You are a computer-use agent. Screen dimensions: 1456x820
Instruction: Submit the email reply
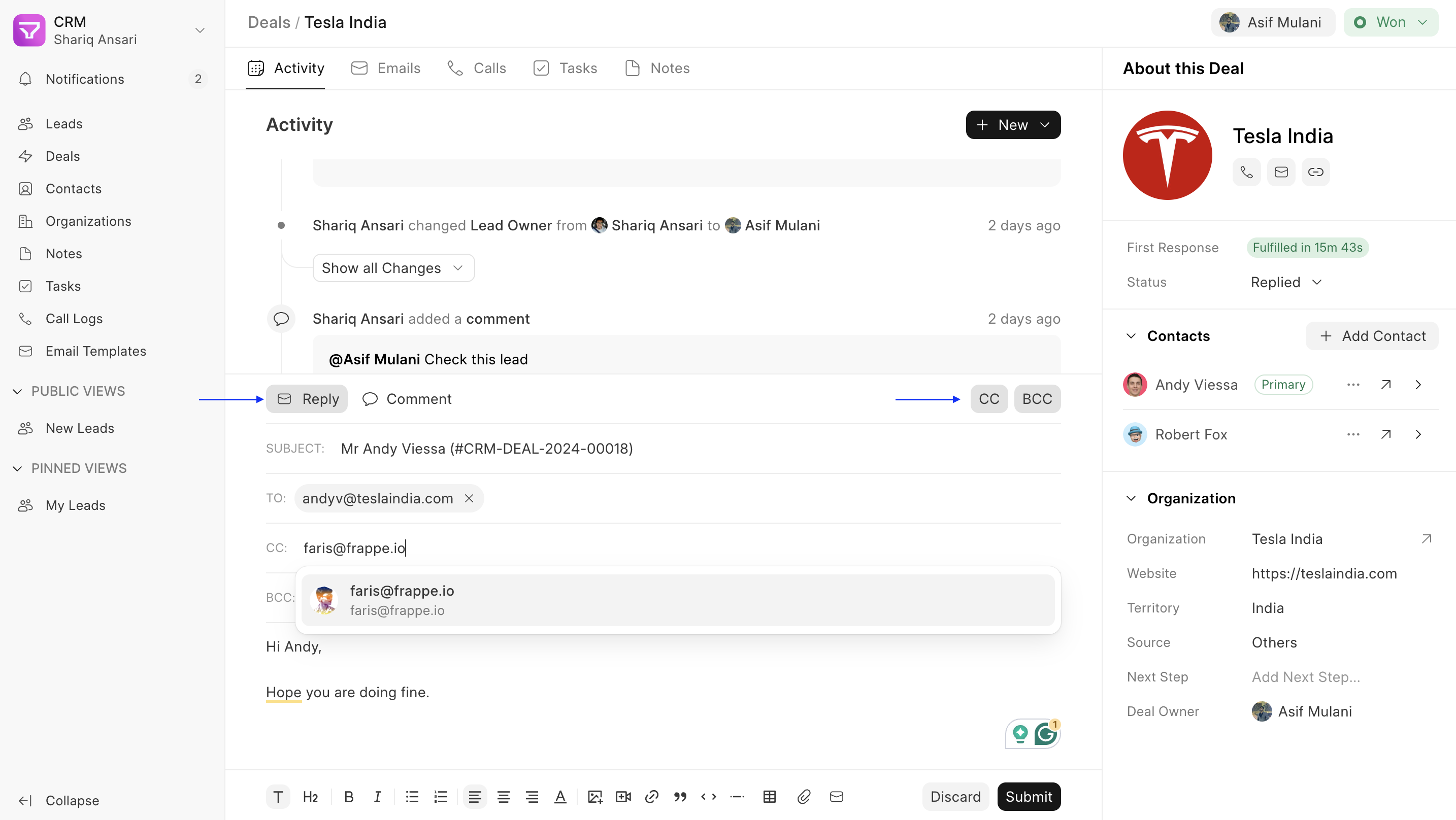[x=1029, y=797]
